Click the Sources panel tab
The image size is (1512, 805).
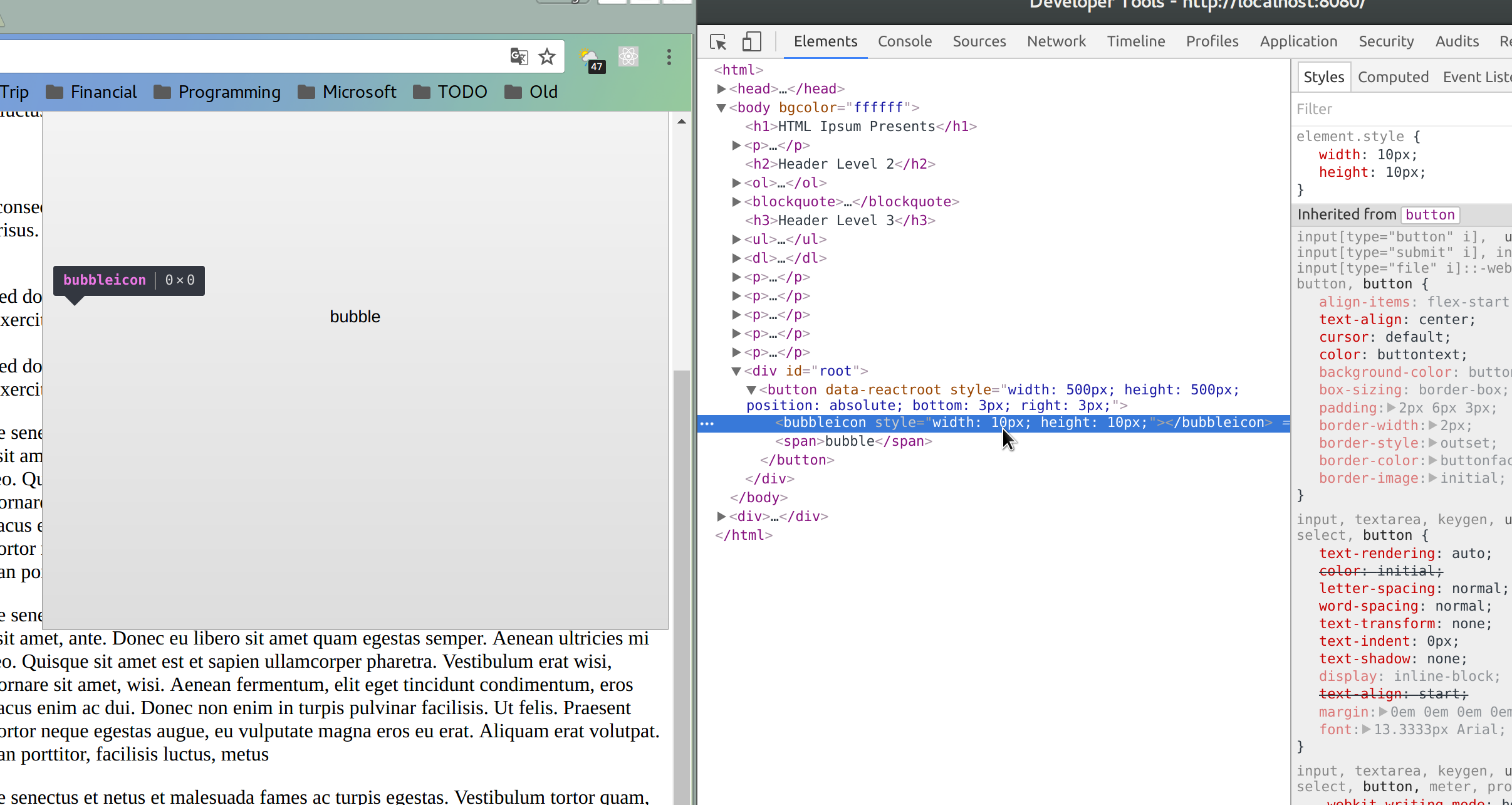pyautogui.click(x=979, y=41)
